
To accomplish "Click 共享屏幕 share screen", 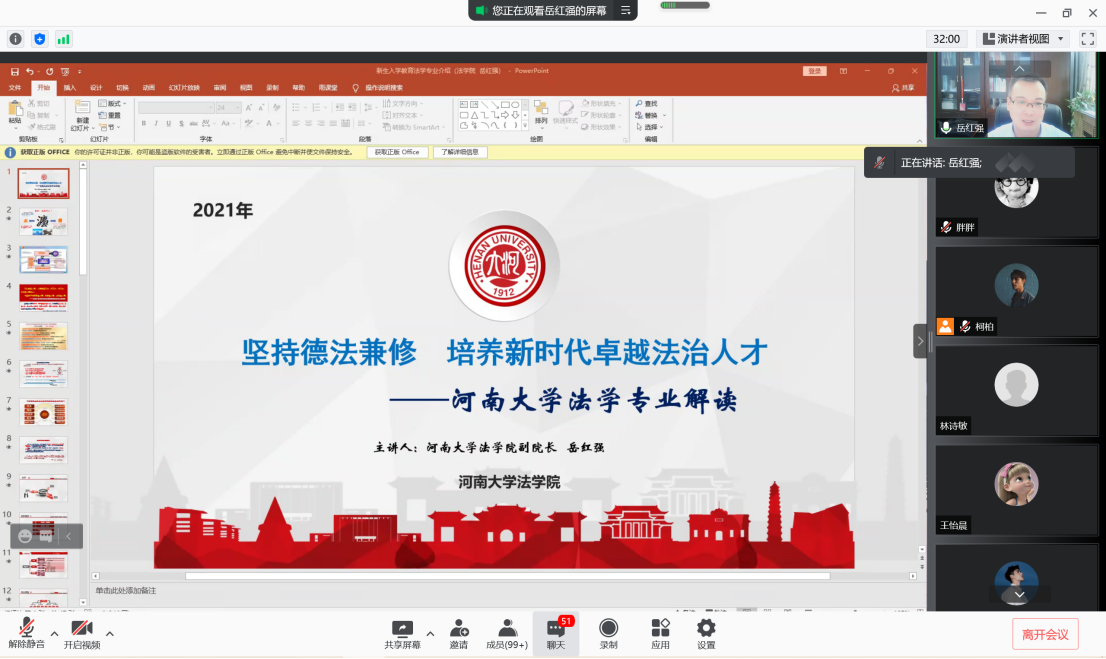I will click(x=402, y=634).
